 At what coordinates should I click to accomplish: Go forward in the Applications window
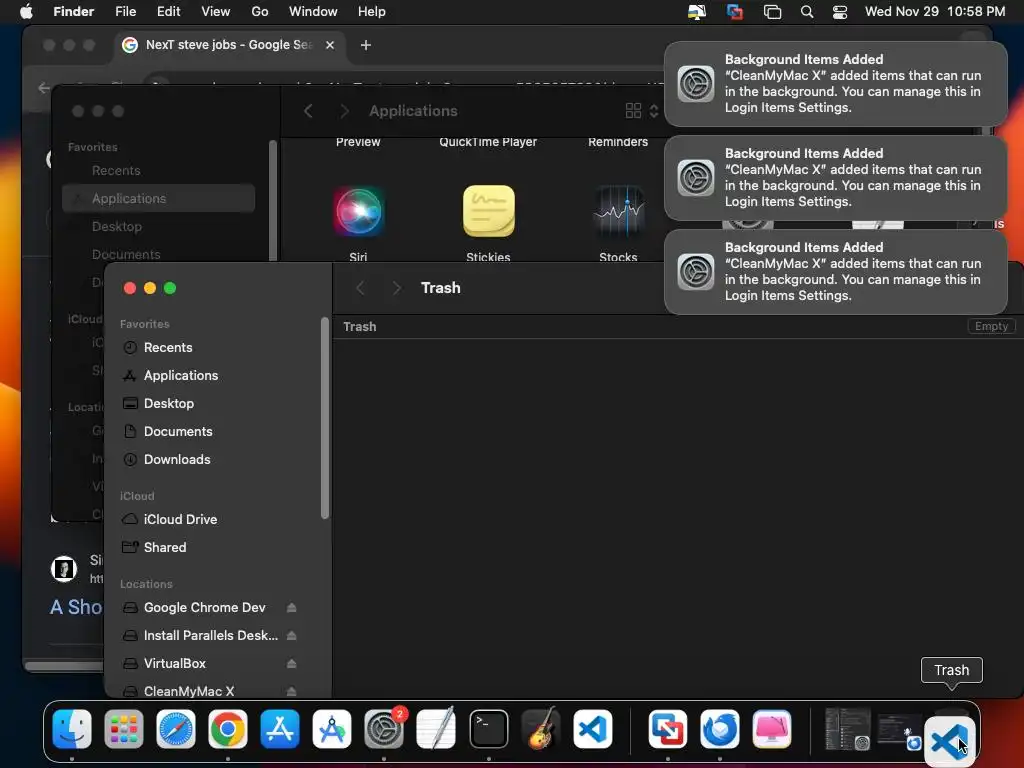(x=344, y=111)
